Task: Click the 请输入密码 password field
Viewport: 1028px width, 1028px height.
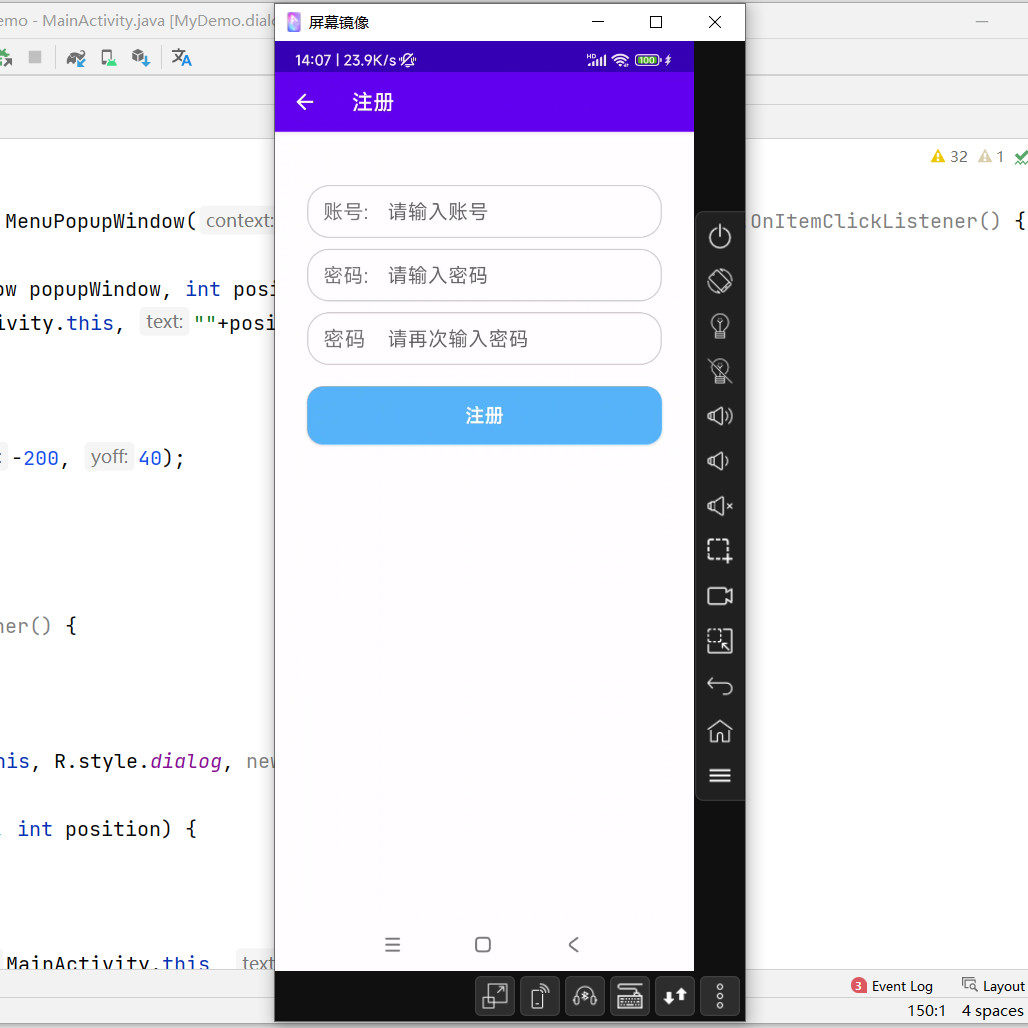Action: tap(484, 275)
